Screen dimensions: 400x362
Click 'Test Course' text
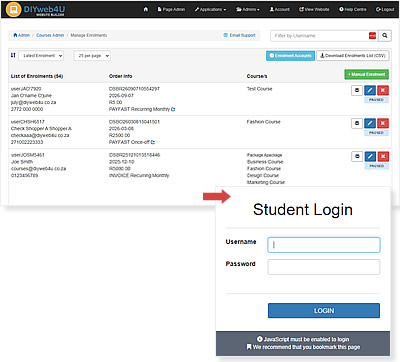tap(259, 89)
